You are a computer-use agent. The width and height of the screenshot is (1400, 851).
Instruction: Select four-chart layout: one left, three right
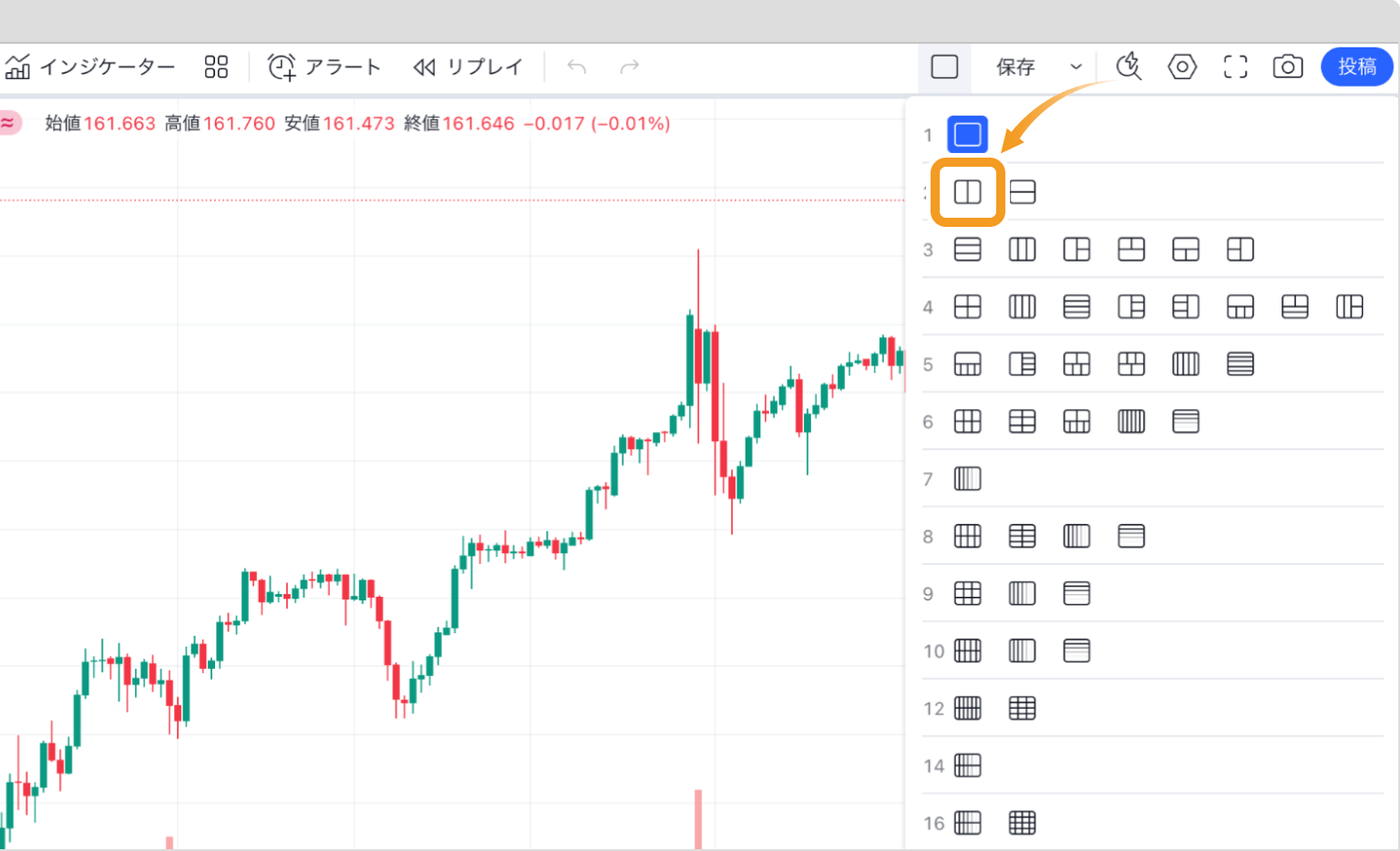1131,307
